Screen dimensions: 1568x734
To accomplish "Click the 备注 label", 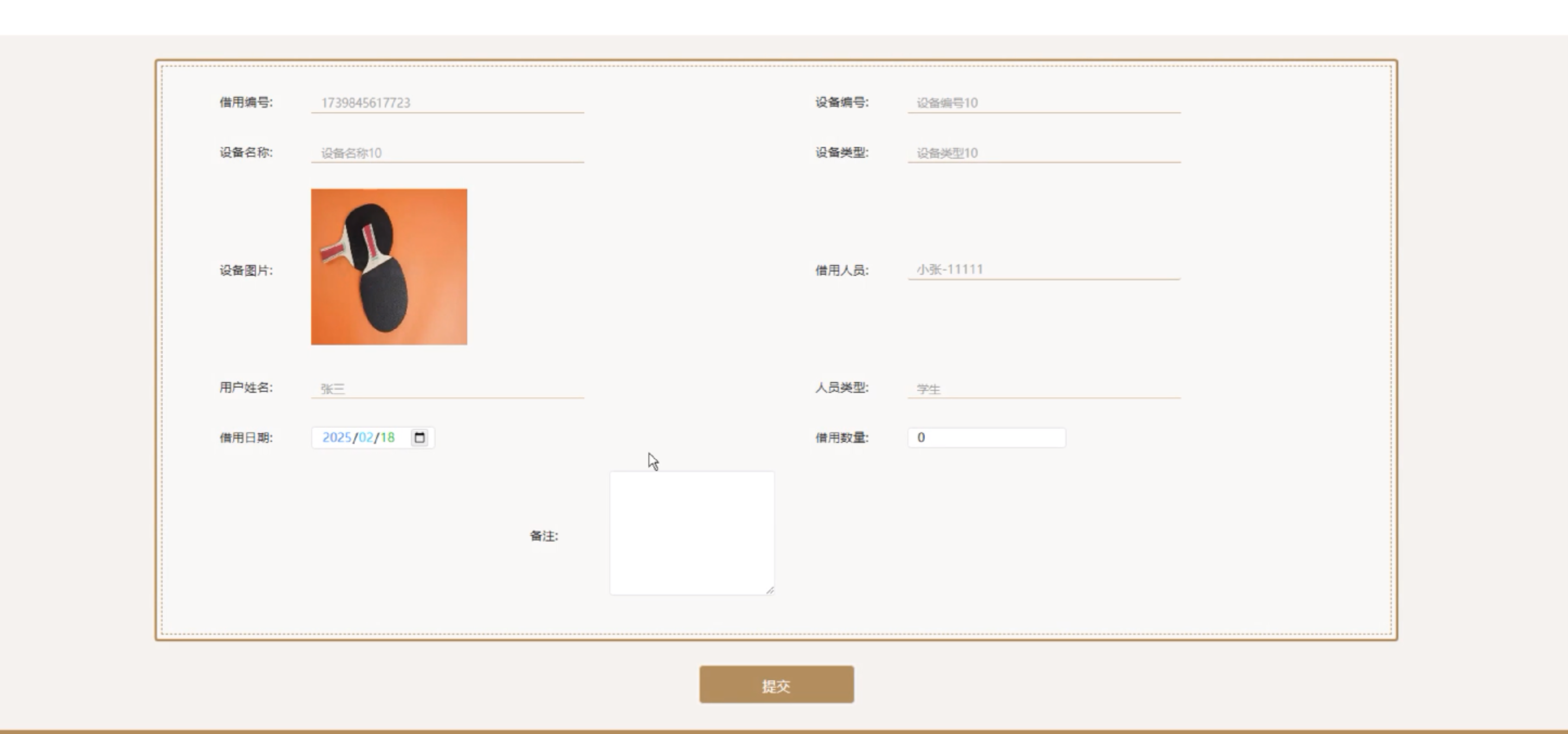I will coord(544,536).
